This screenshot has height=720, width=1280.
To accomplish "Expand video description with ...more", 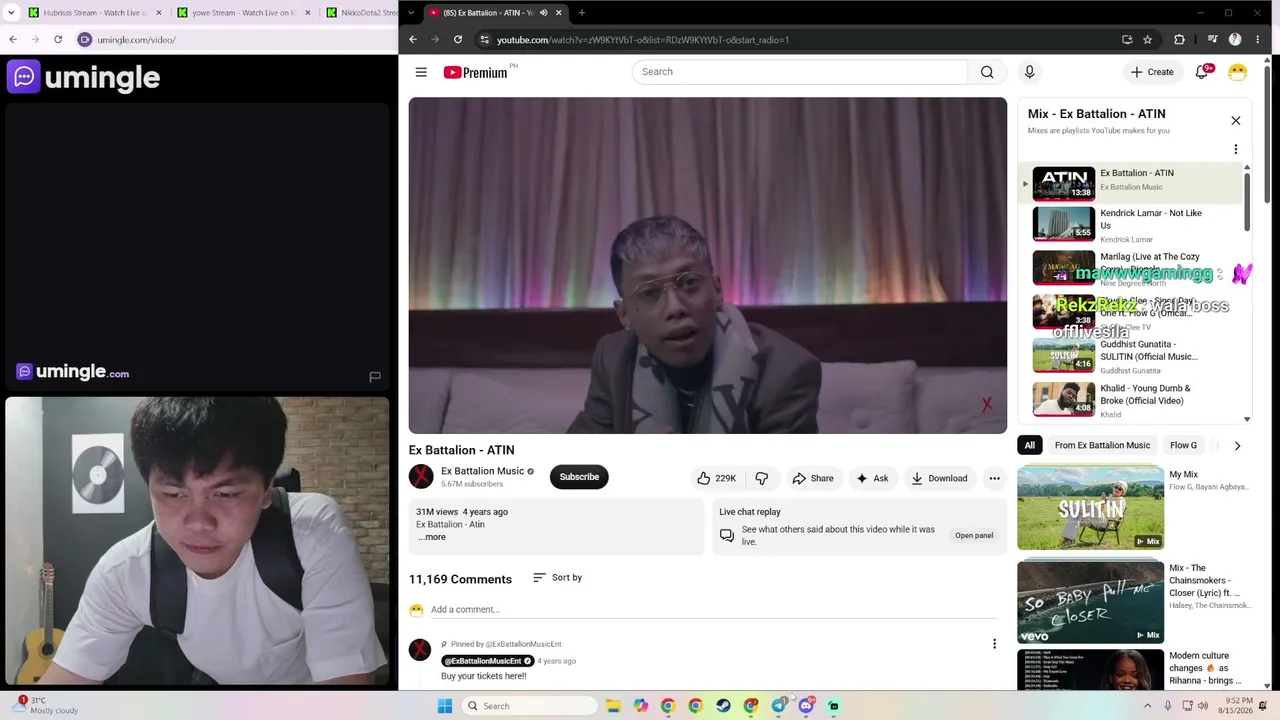I will (x=433, y=537).
